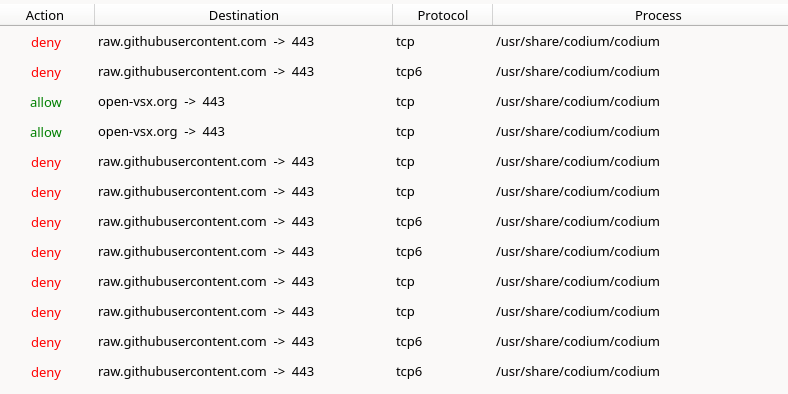Image resolution: width=788 pixels, height=394 pixels.
Task: Click the Process column header
Action: [x=658, y=15]
